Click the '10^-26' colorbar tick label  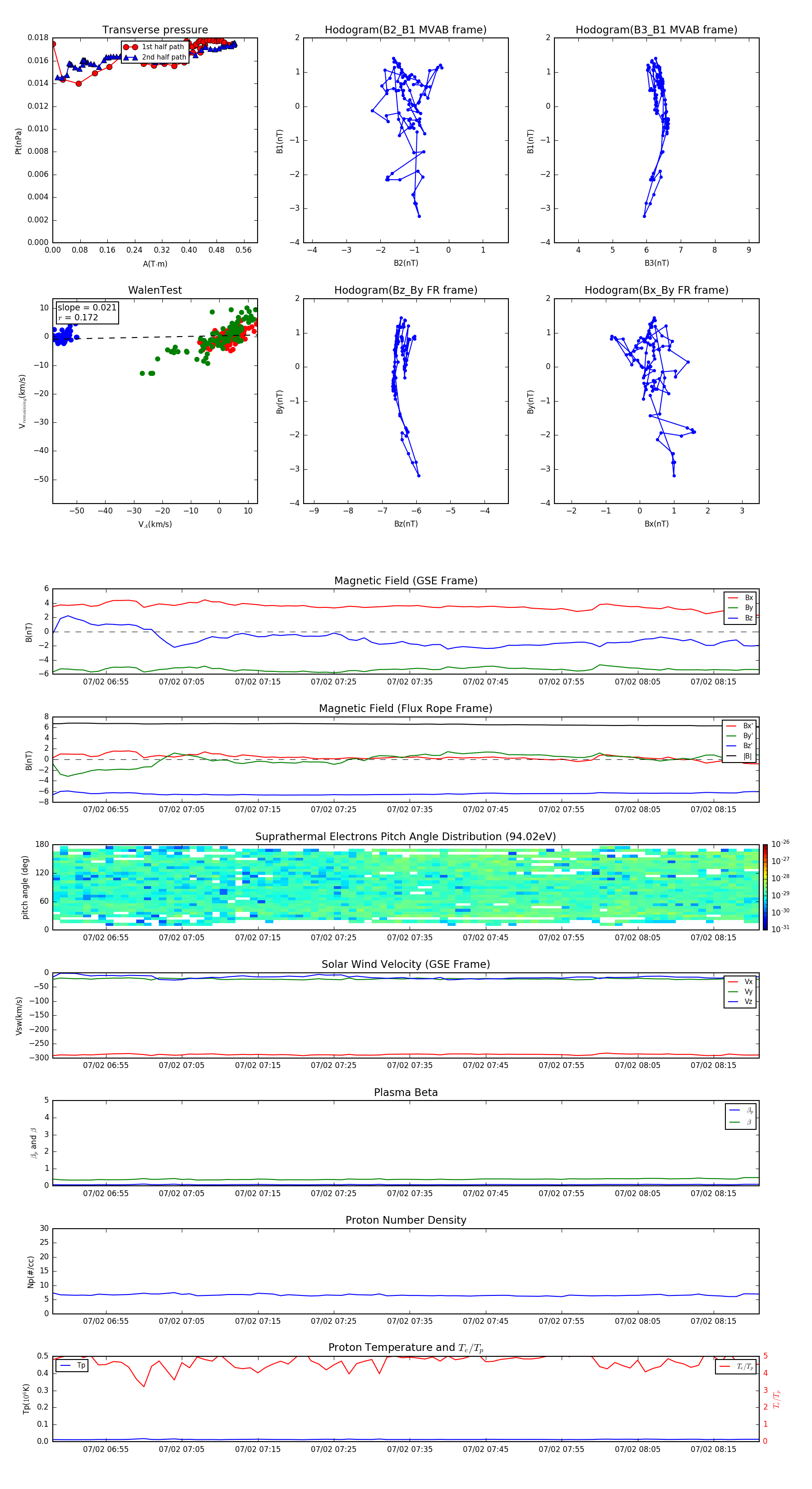click(780, 844)
